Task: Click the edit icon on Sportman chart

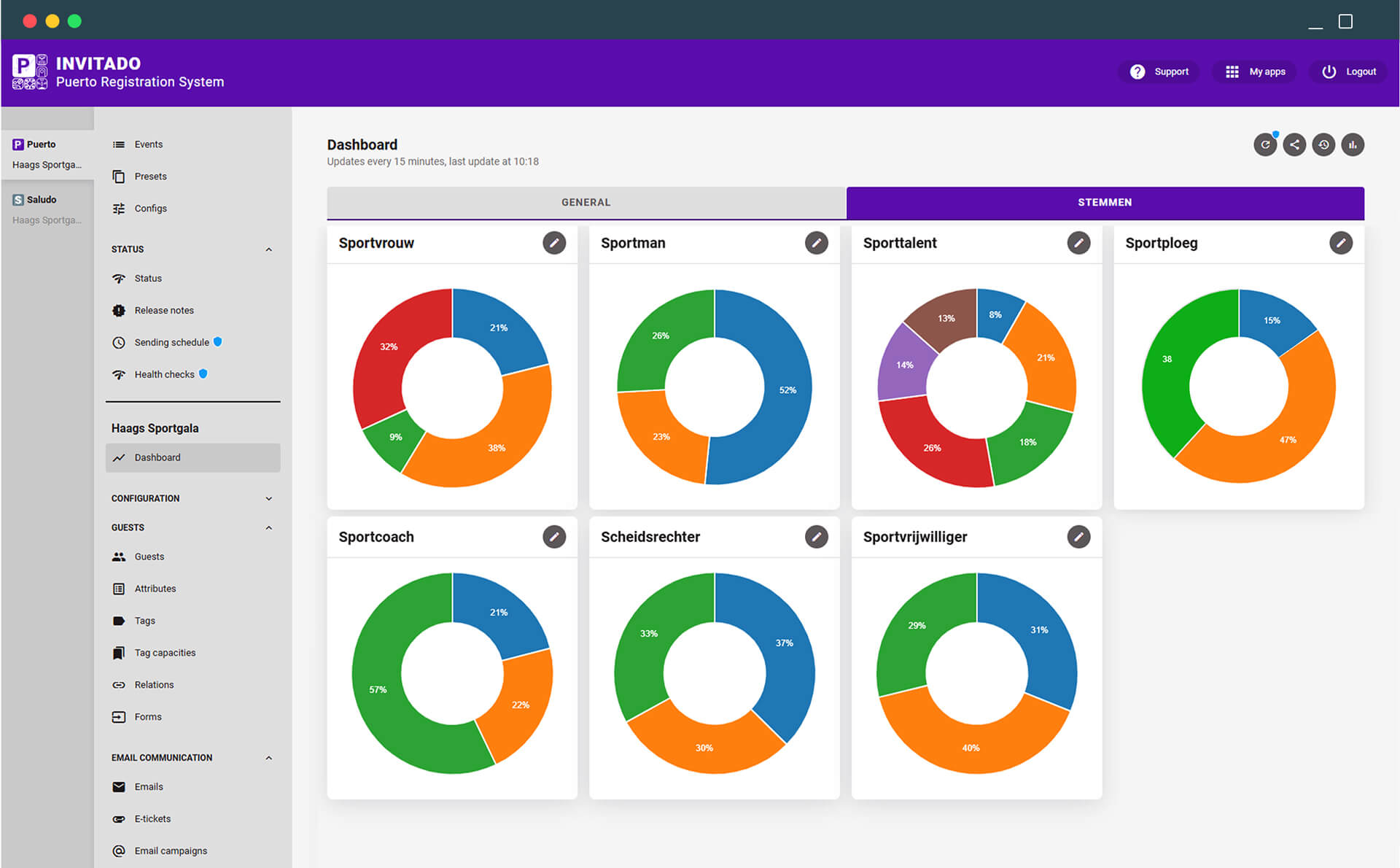Action: pos(815,243)
